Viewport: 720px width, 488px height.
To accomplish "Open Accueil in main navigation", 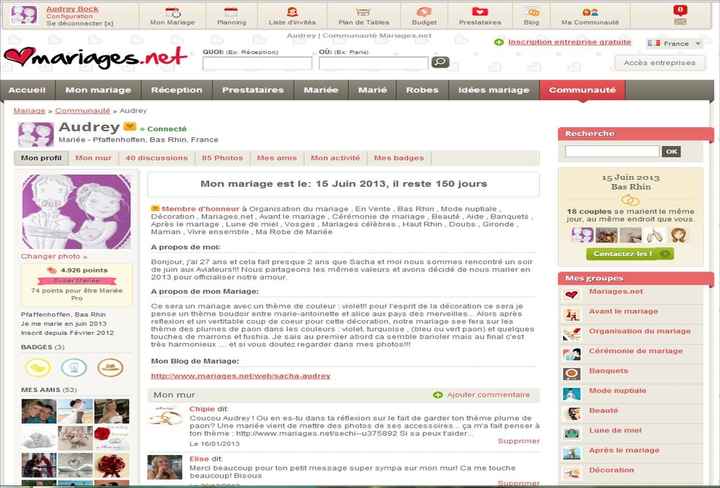I will point(27,90).
